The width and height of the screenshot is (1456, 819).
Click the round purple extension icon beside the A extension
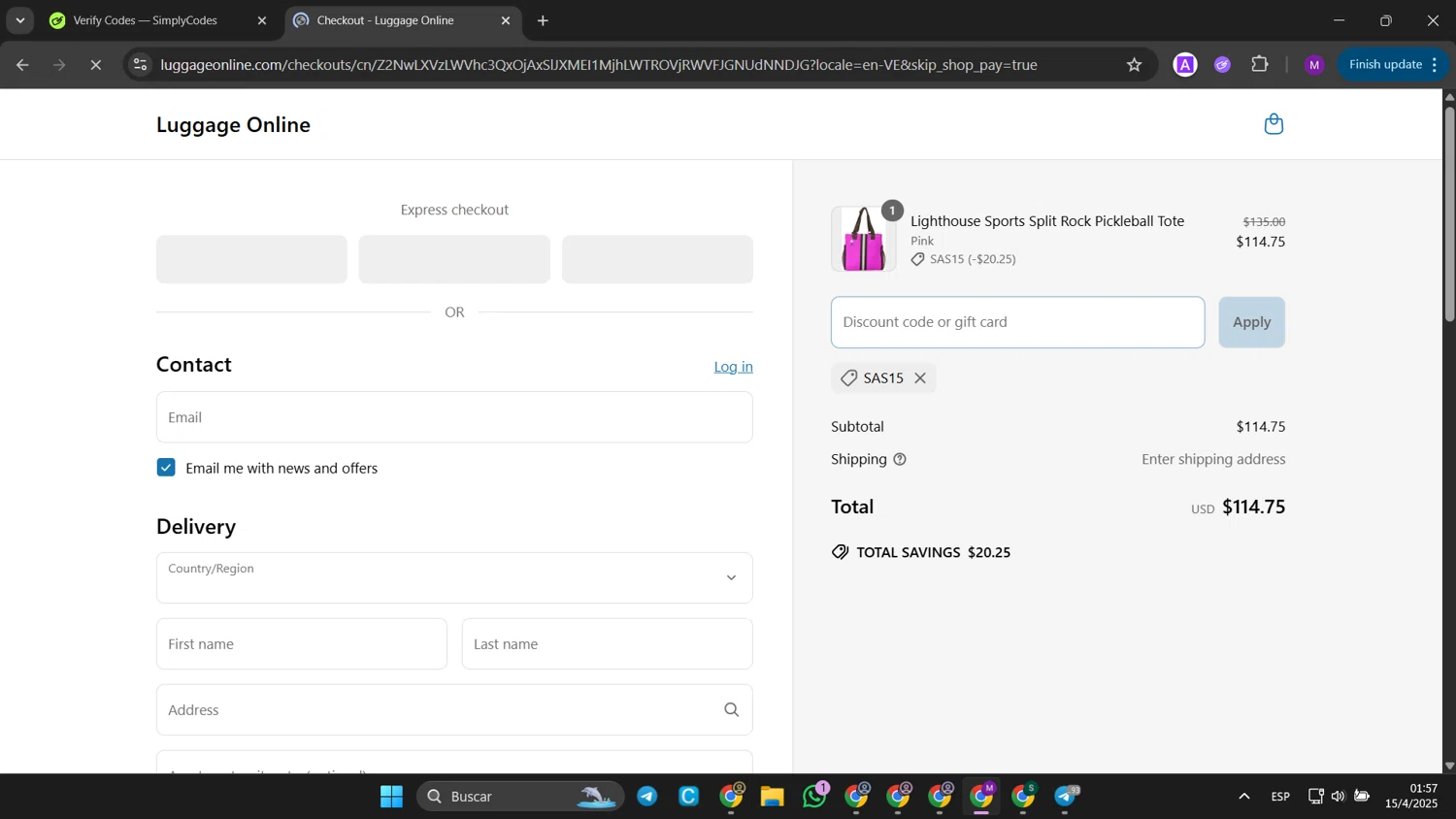(x=1223, y=65)
